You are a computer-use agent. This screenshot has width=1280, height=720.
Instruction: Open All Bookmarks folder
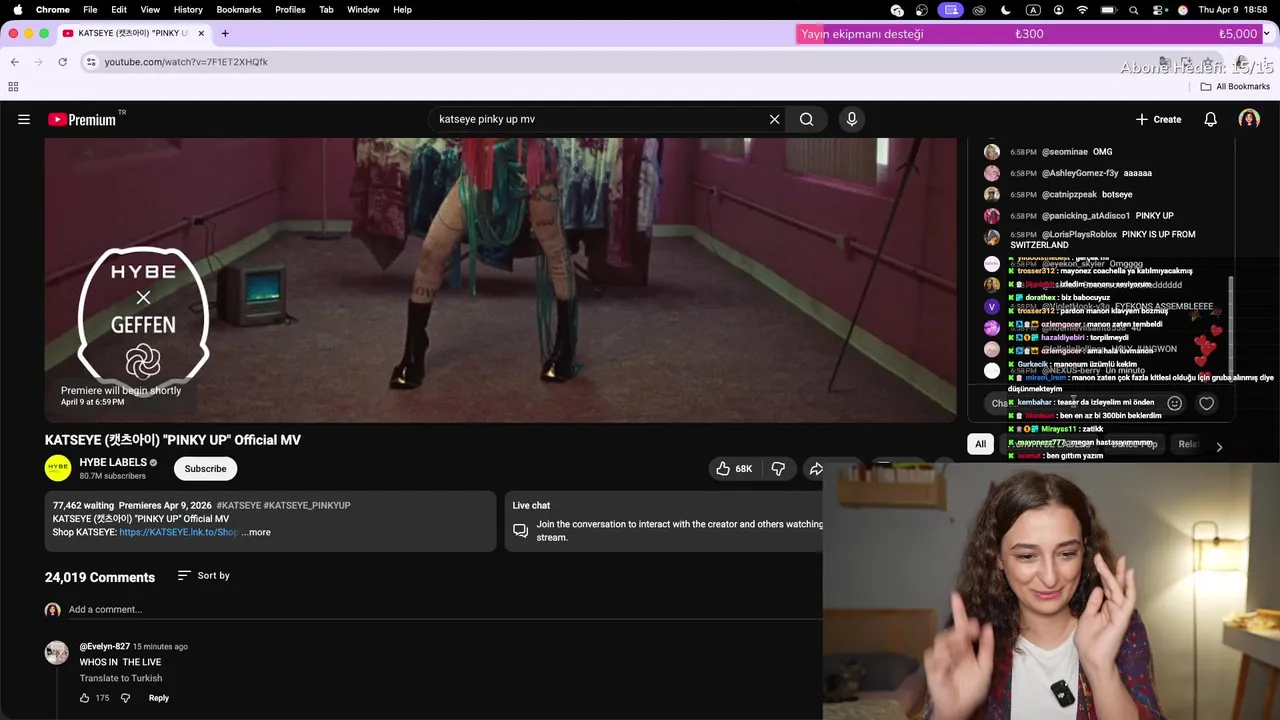1235,87
